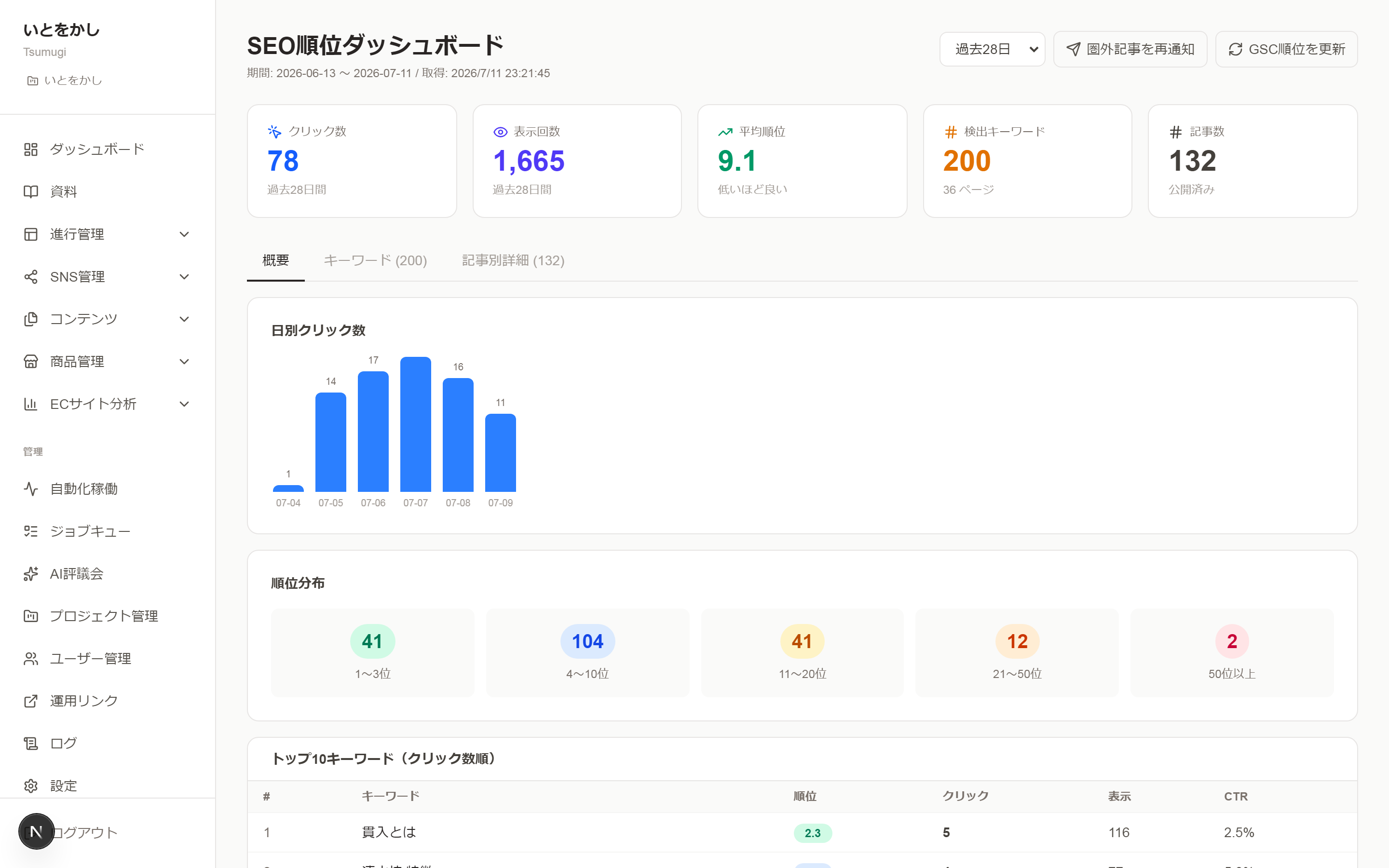Screen dimensions: 1389x868
Task: Click the 順位 column header
Action: [x=804, y=796]
